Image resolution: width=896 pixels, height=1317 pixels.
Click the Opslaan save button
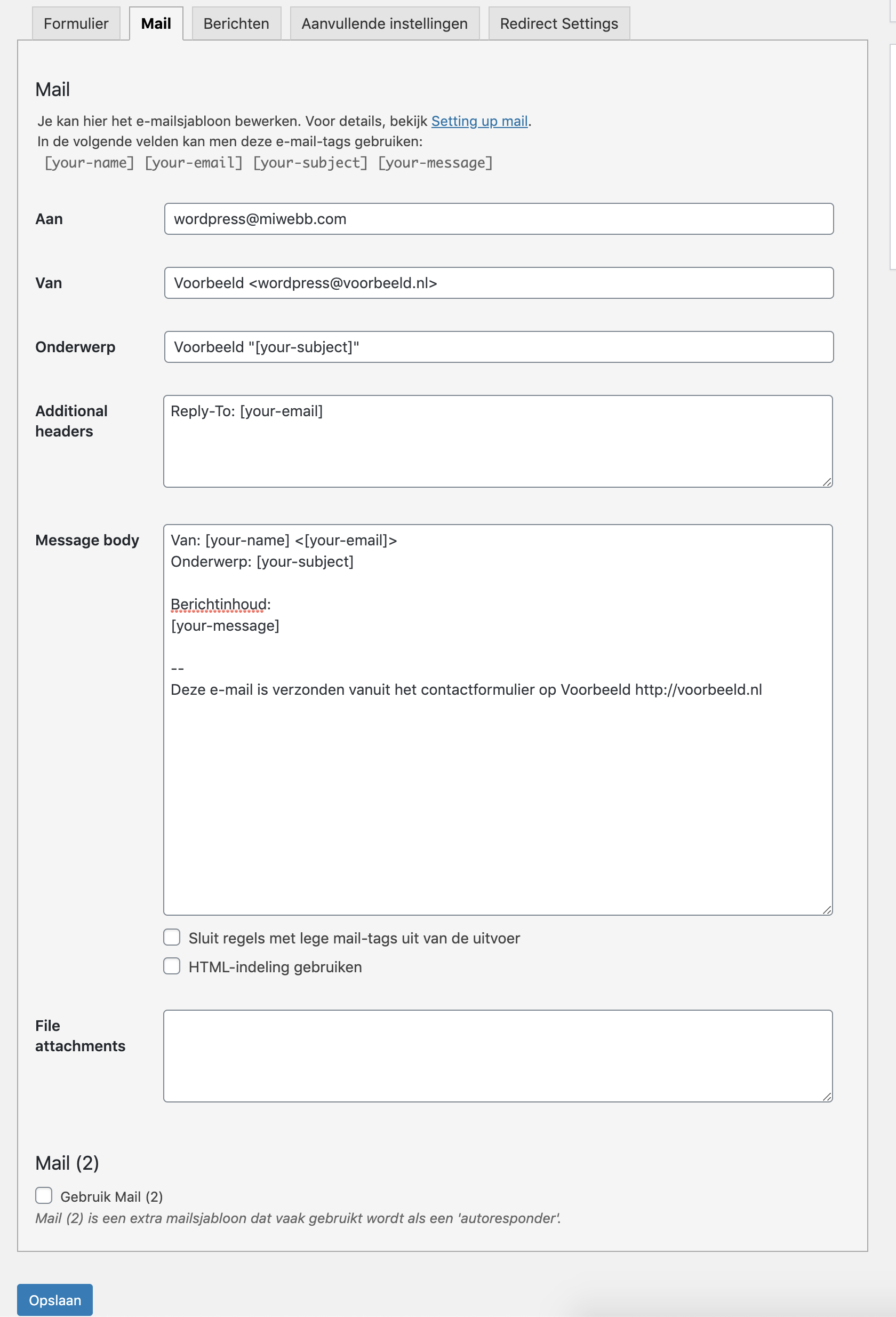55,1300
